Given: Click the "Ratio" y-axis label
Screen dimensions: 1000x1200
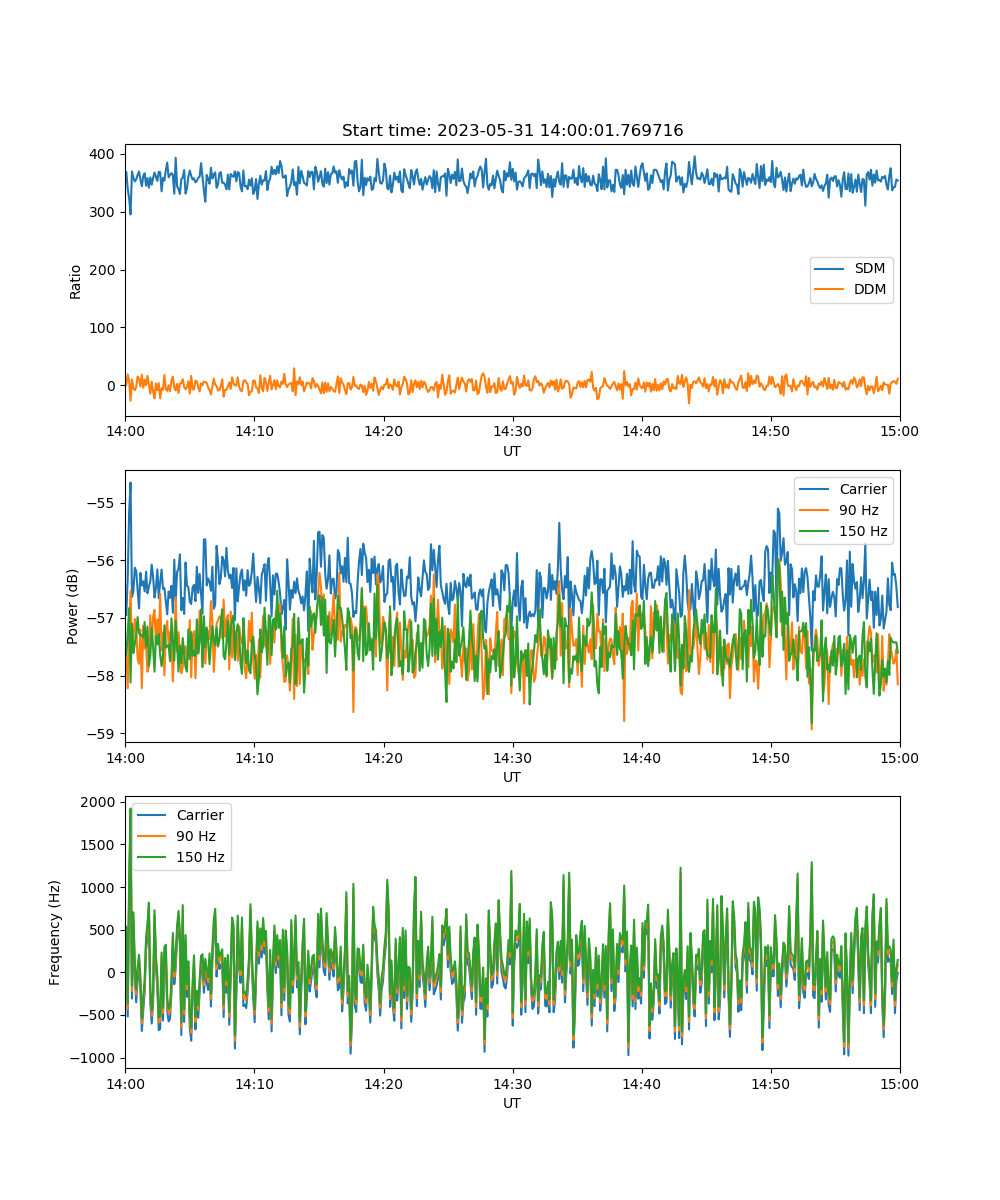Looking at the screenshot, I should tap(76, 280).
